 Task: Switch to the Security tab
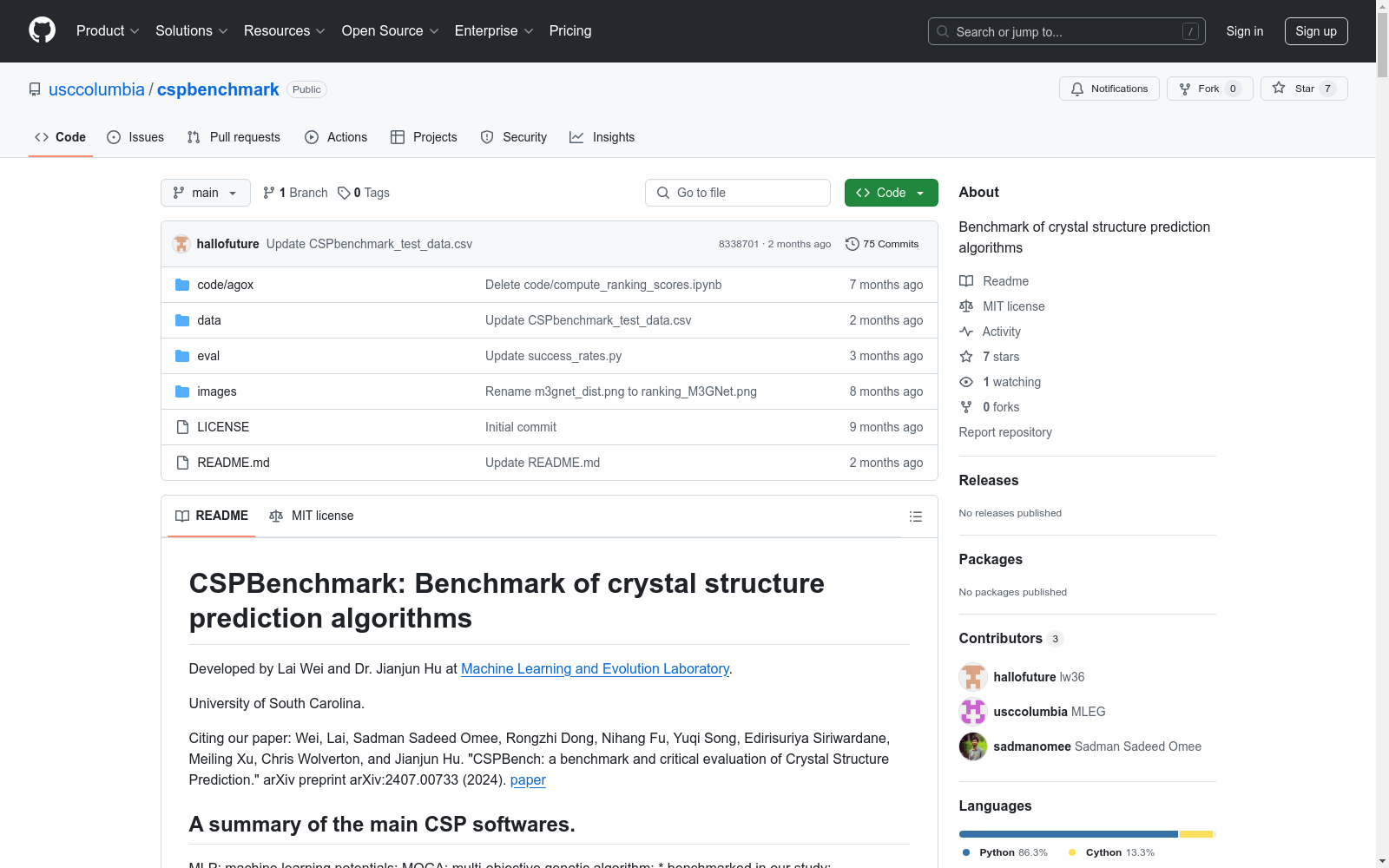pos(514,137)
